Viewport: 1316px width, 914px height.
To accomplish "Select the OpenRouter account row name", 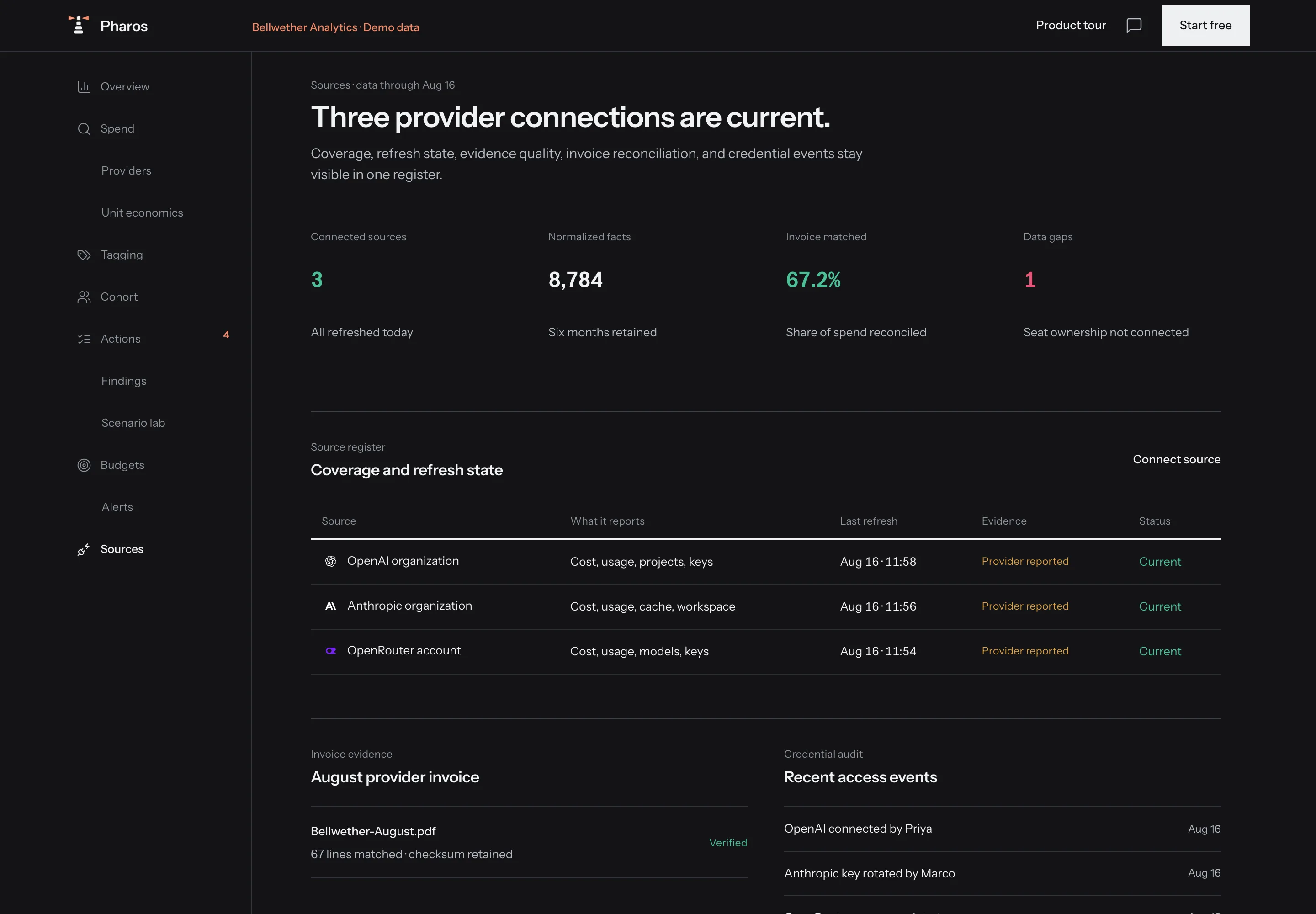I will coord(404,650).
